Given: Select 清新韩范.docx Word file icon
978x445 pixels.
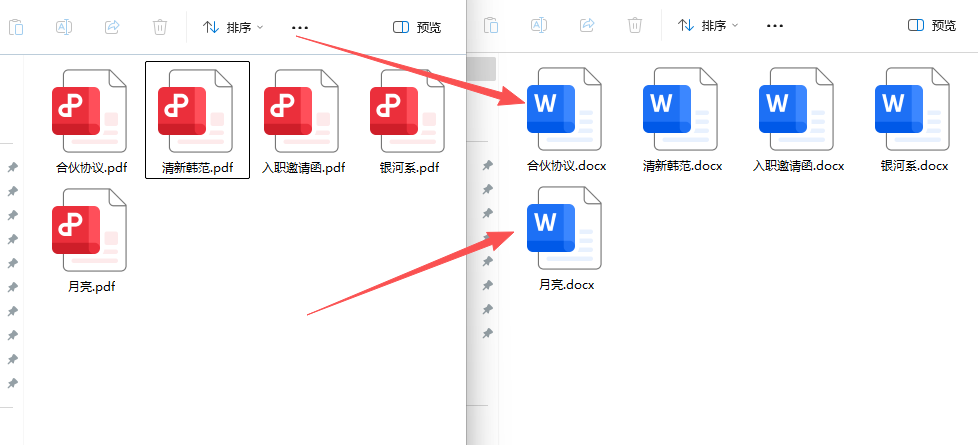Looking at the screenshot, I should [680, 109].
